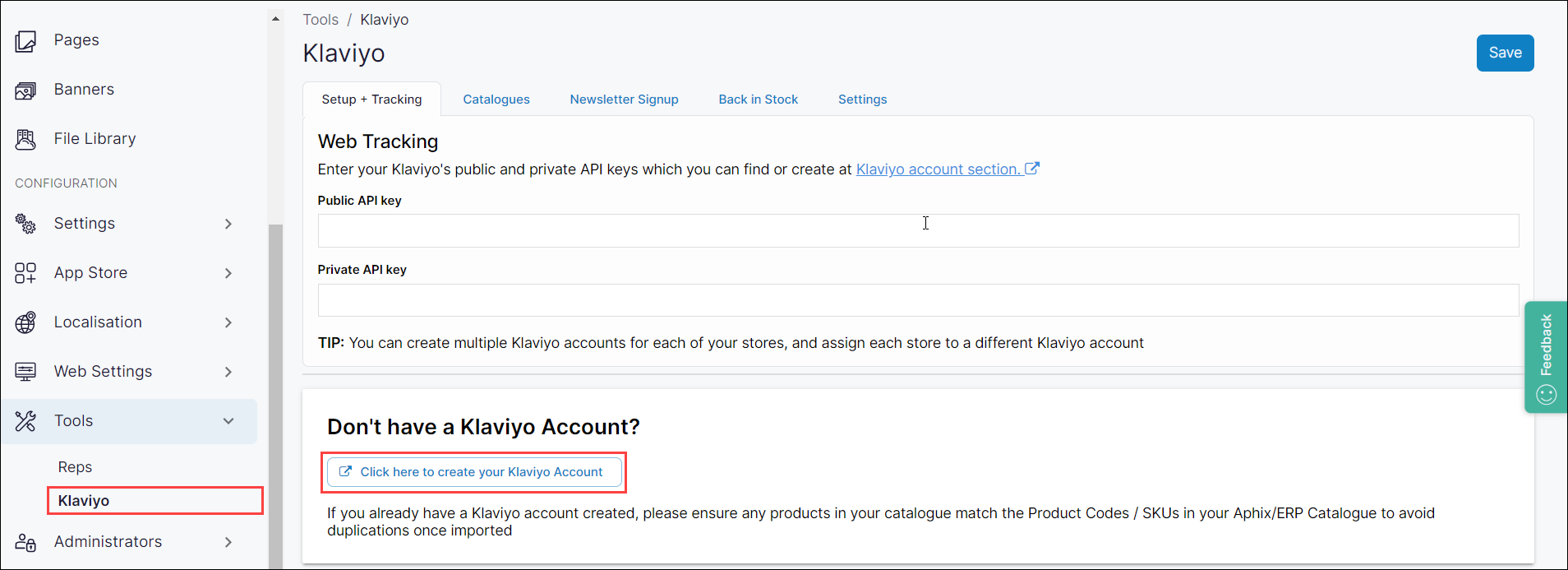Go to the Back in Stock tab
The image size is (1568, 570).
click(758, 100)
